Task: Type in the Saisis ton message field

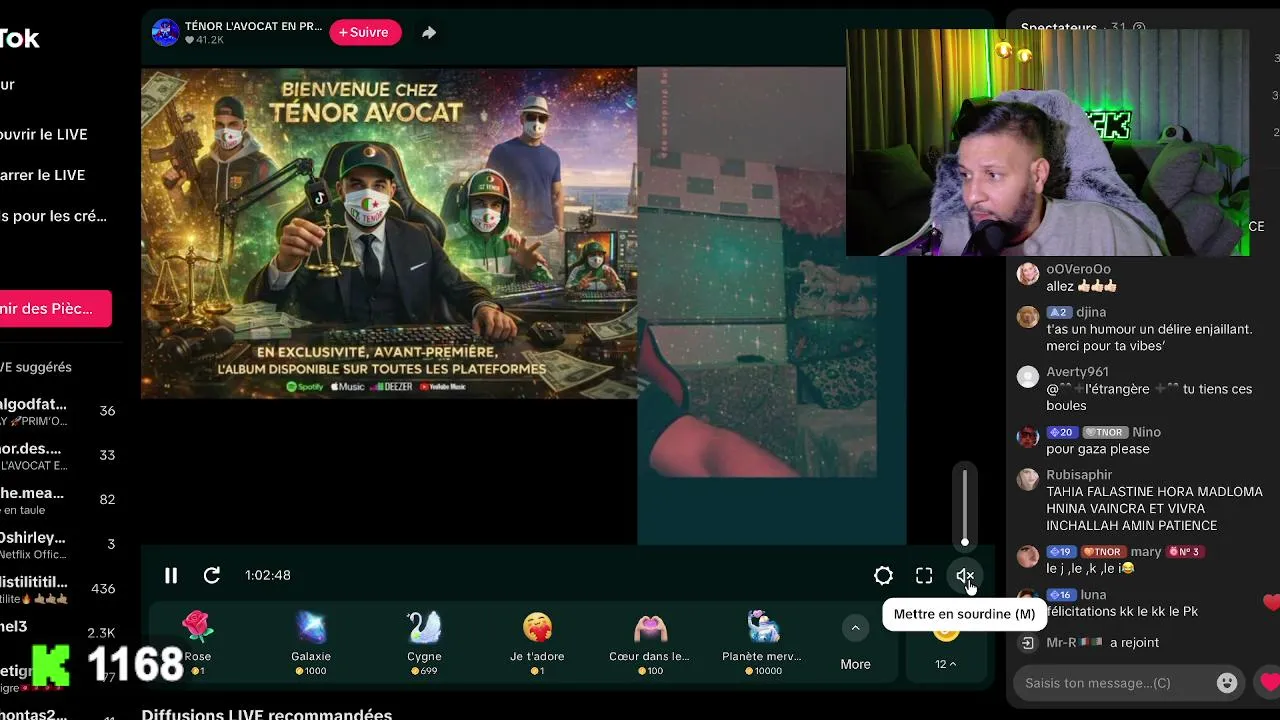Action: [1110, 683]
